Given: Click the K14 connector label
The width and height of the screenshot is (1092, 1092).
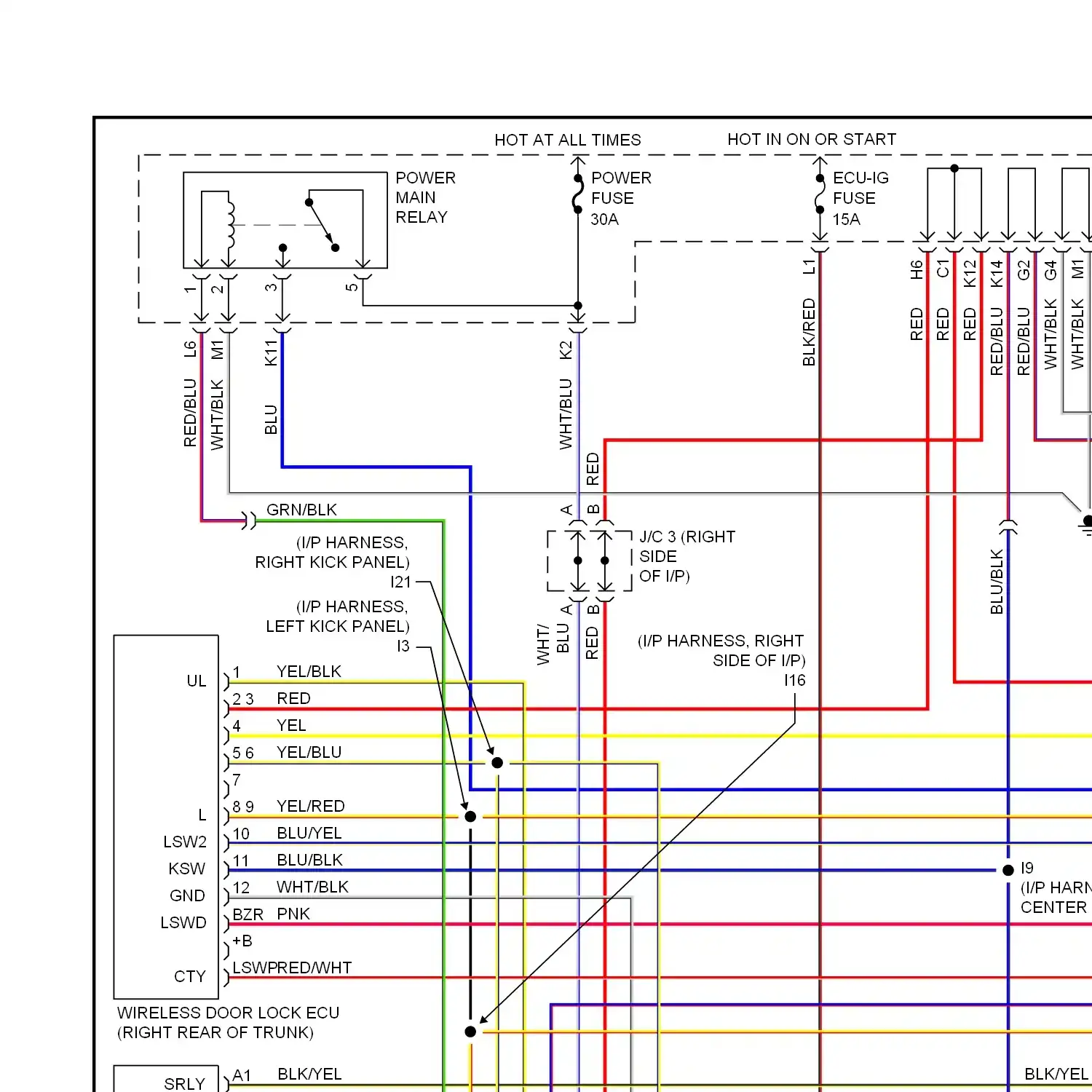Looking at the screenshot, I should click(x=997, y=274).
